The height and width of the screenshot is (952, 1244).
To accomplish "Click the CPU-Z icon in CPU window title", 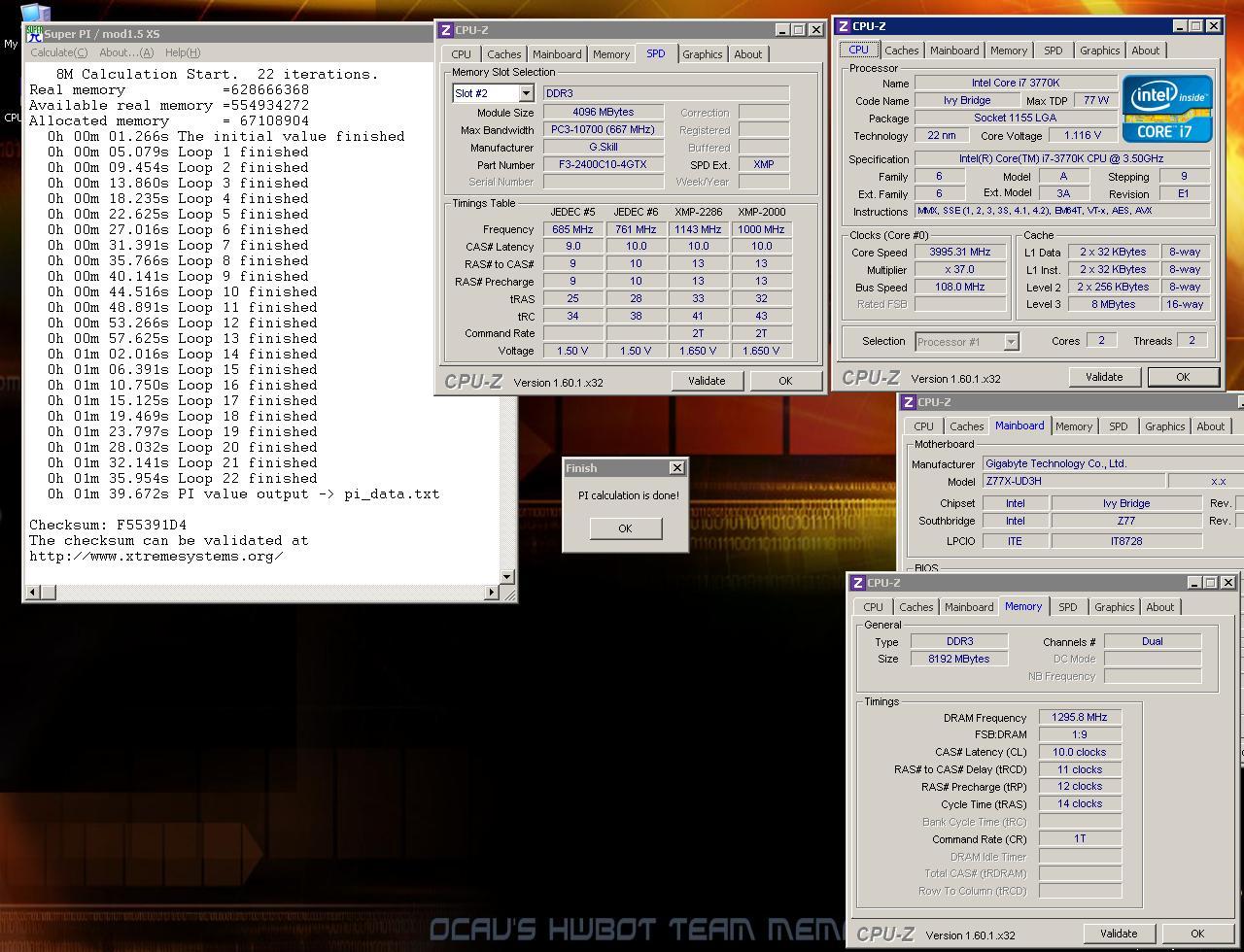I will point(843,26).
